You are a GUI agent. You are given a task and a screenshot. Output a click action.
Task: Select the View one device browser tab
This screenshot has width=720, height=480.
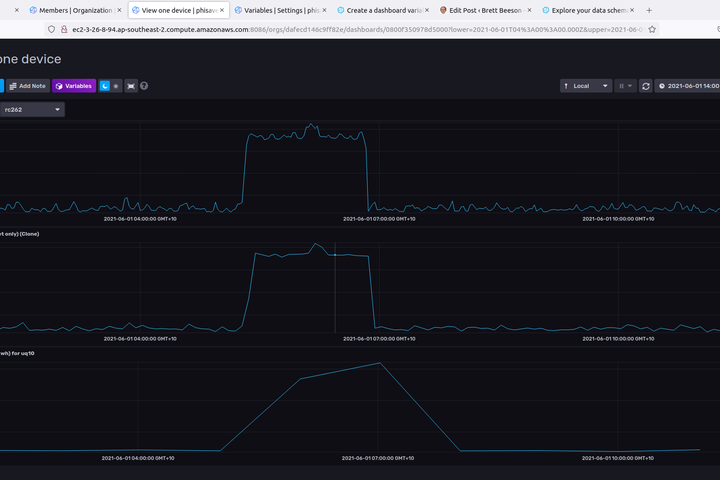click(x=179, y=10)
